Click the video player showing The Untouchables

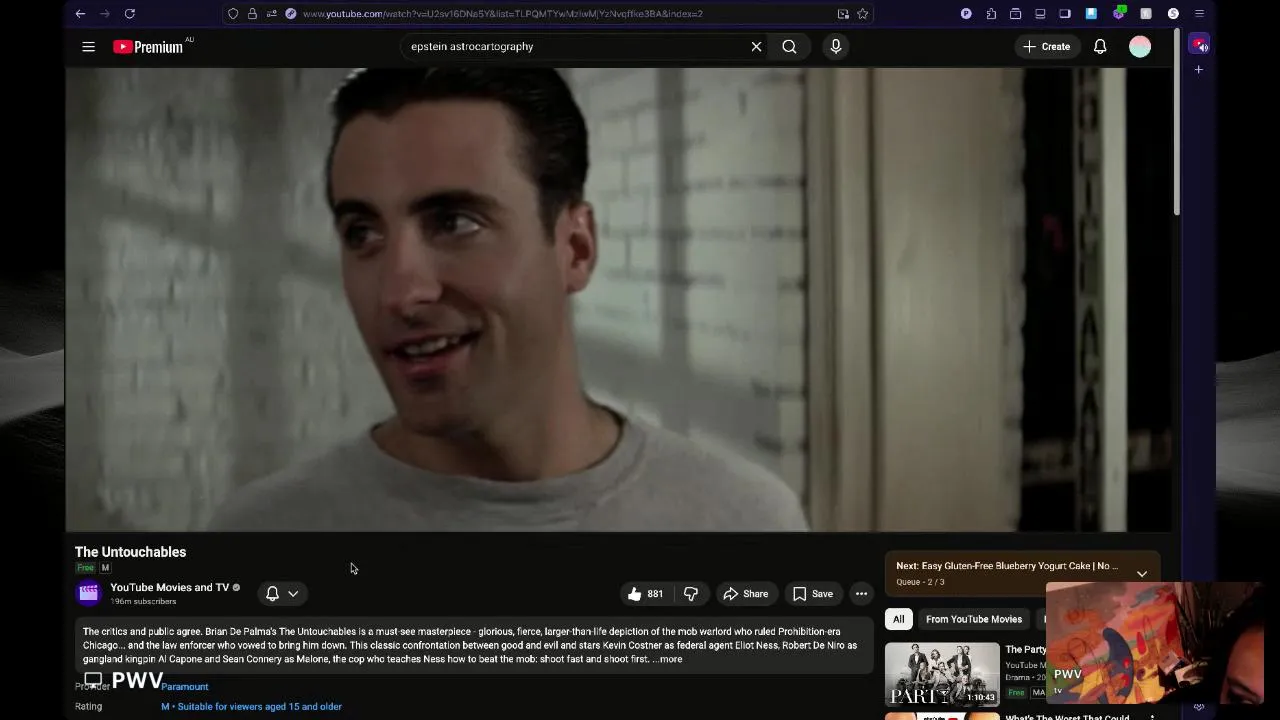(x=618, y=299)
